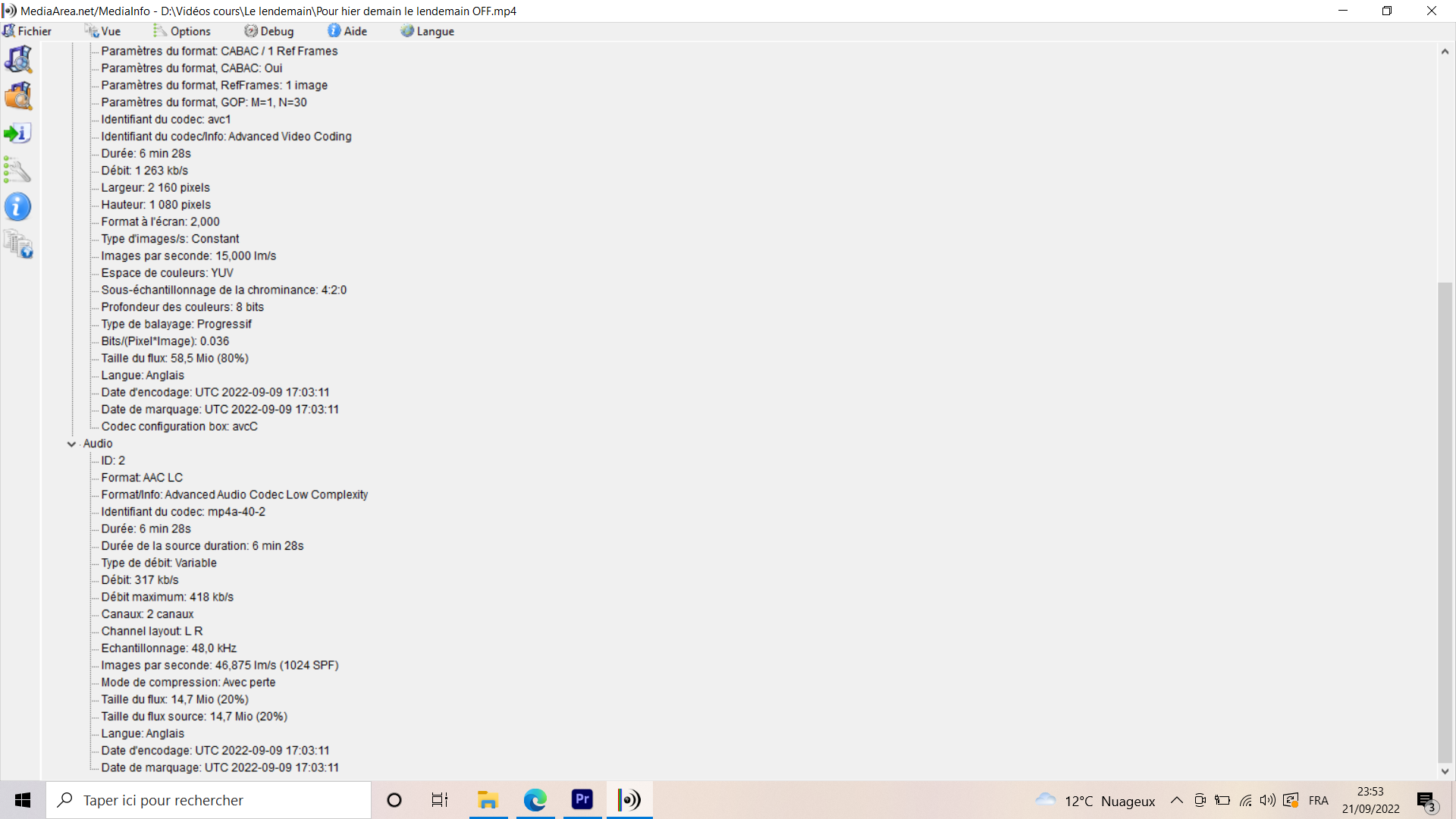The width and height of the screenshot is (1456, 819).
Task: Open the Windows Start menu
Action: pos(22,800)
